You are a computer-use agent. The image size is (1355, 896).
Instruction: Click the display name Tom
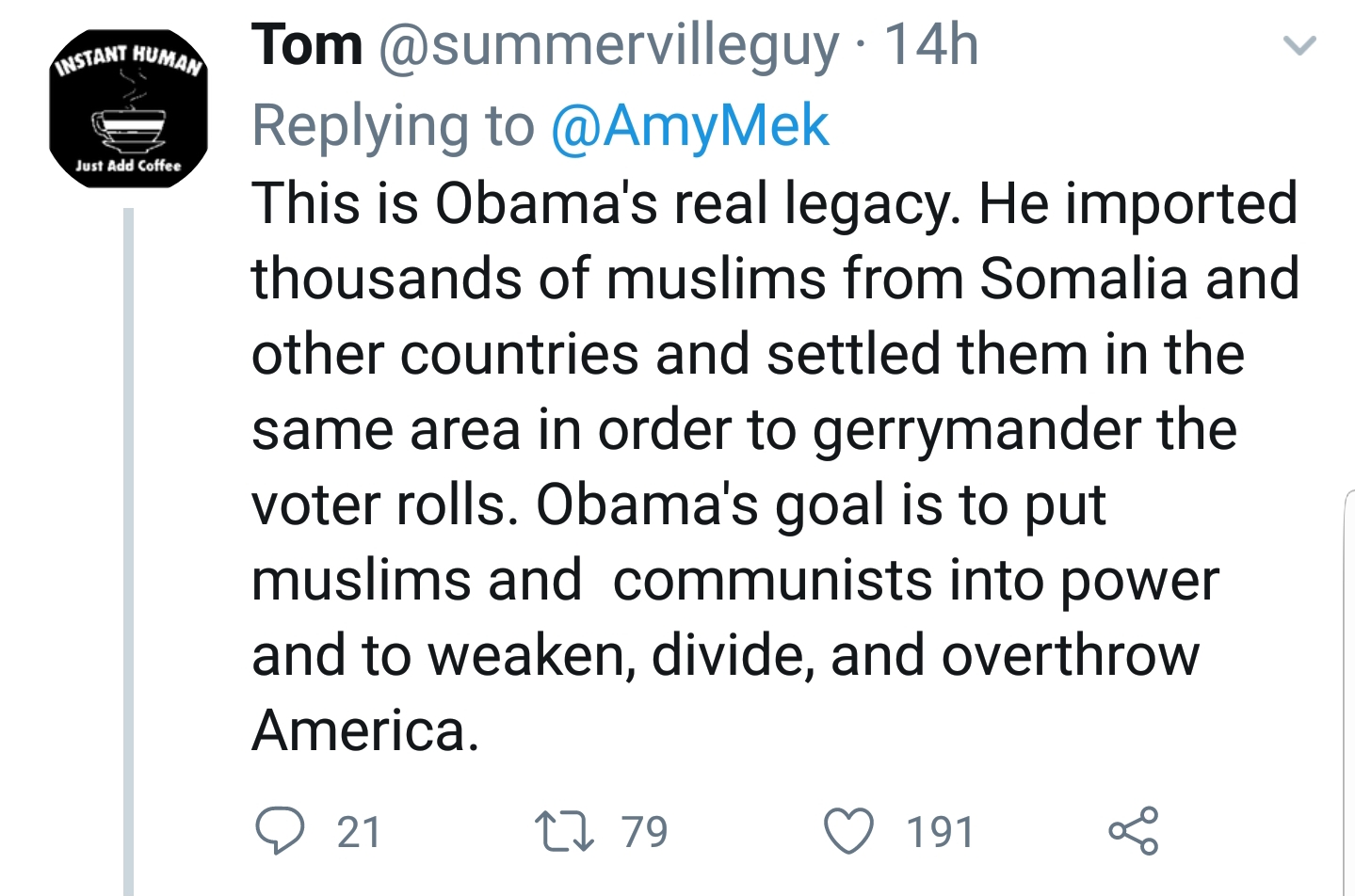pos(307,45)
